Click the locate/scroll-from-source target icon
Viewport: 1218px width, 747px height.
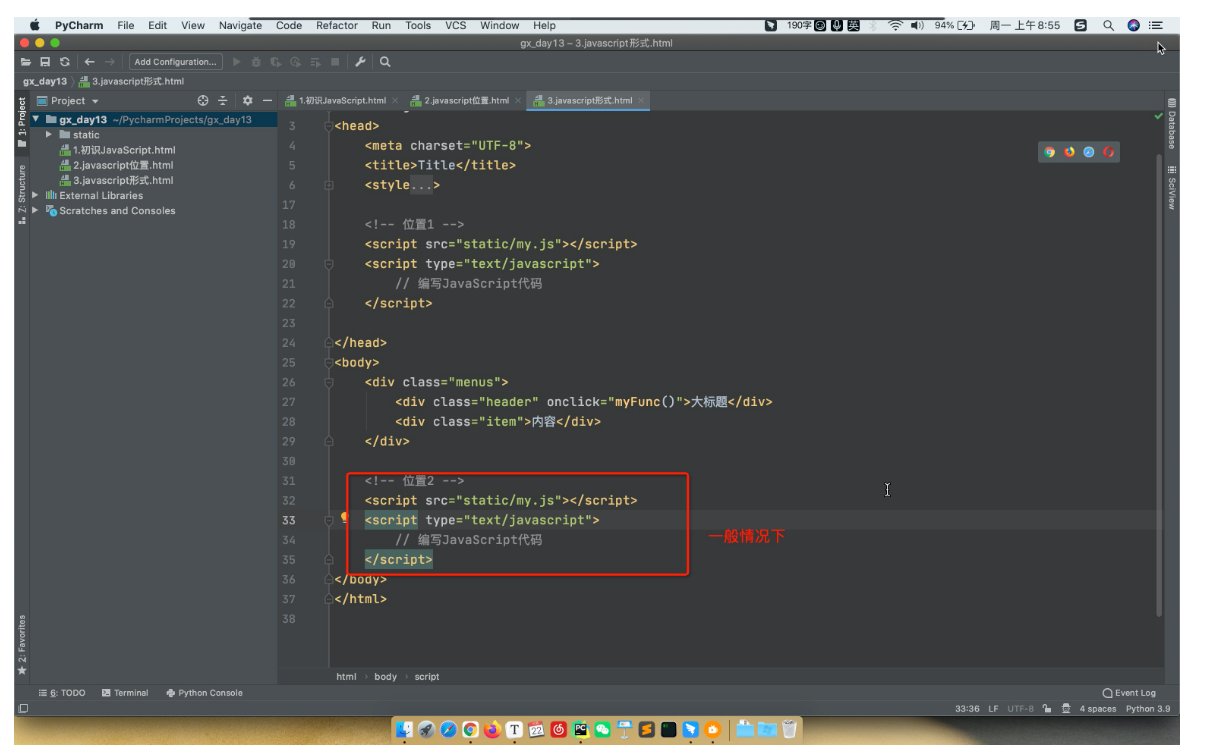[x=203, y=101]
